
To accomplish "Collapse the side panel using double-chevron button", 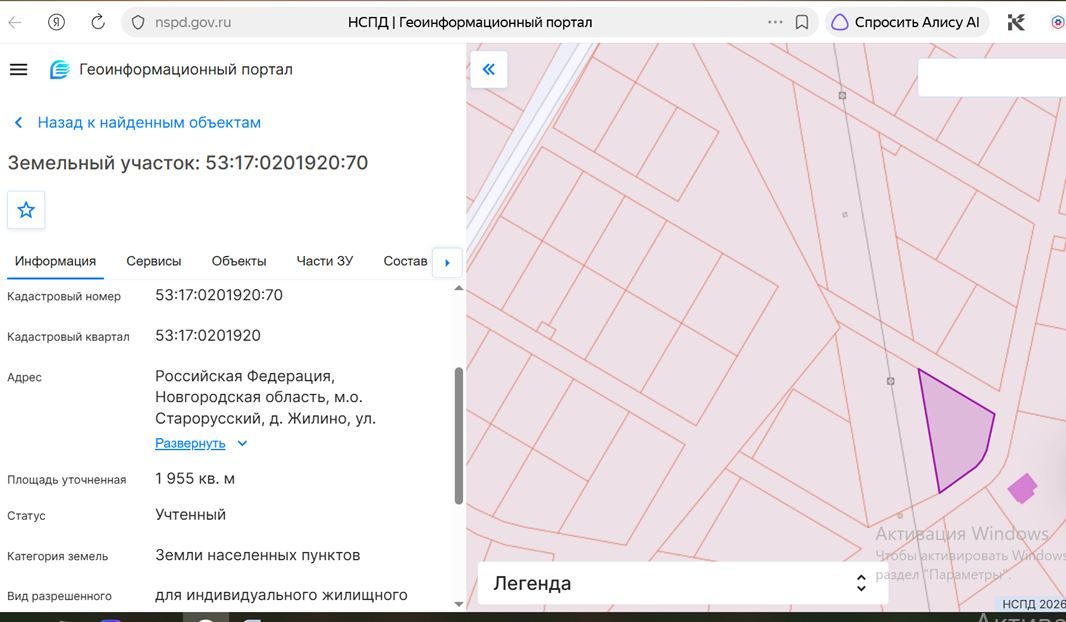I will pyautogui.click(x=489, y=69).
